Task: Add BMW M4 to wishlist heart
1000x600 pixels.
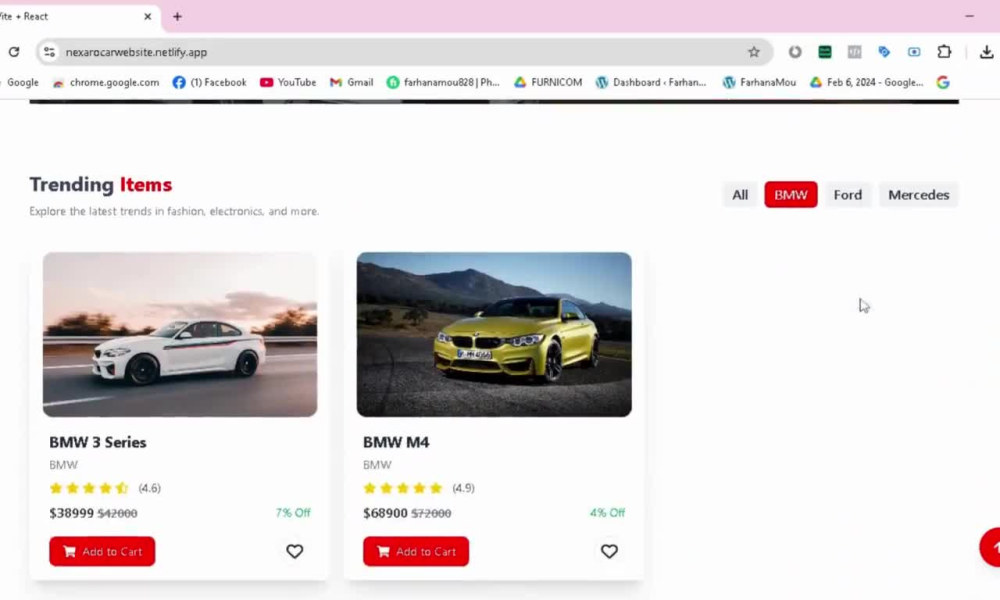Action: click(609, 551)
